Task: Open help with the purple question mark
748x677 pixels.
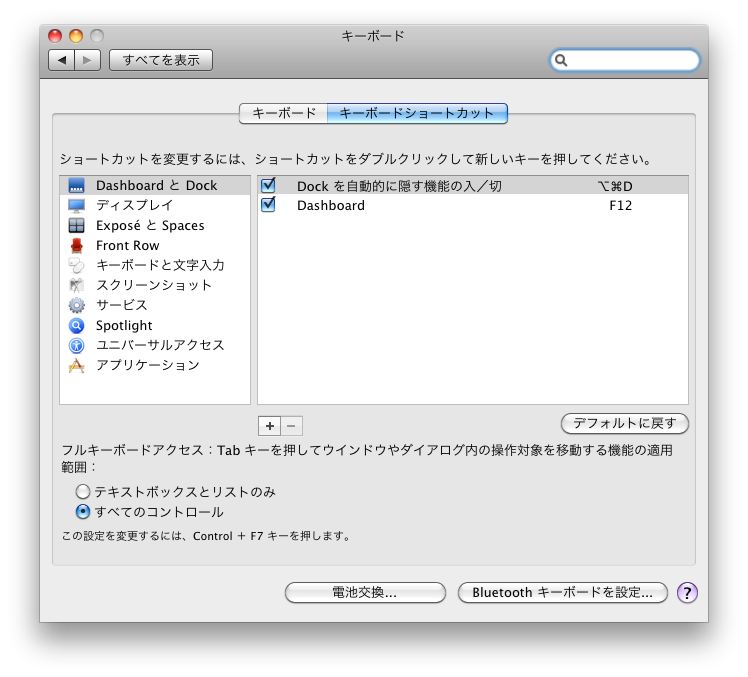Action: point(687,593)
